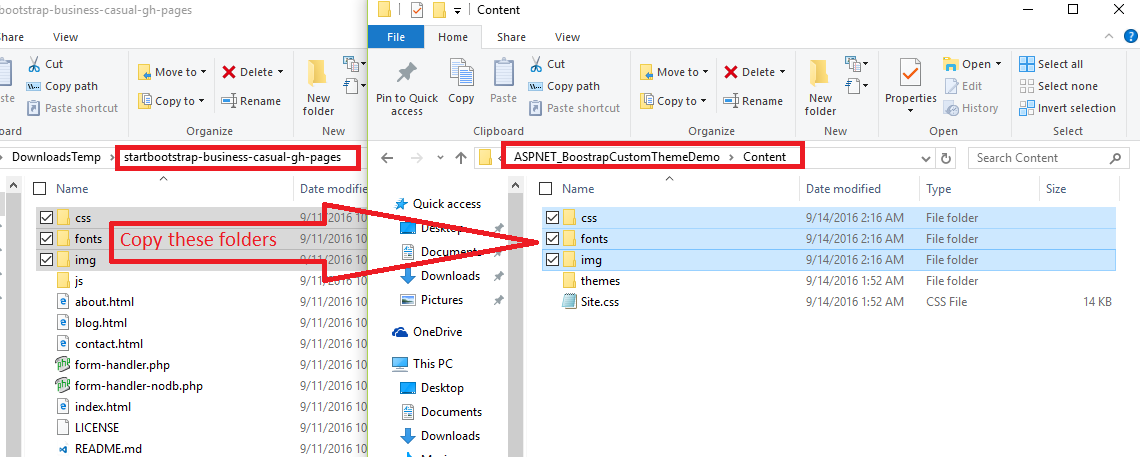This screenshot has height=457, width=1140.
Task: Uncheck img folder checkbox in left window
Action: coord(47,259)
